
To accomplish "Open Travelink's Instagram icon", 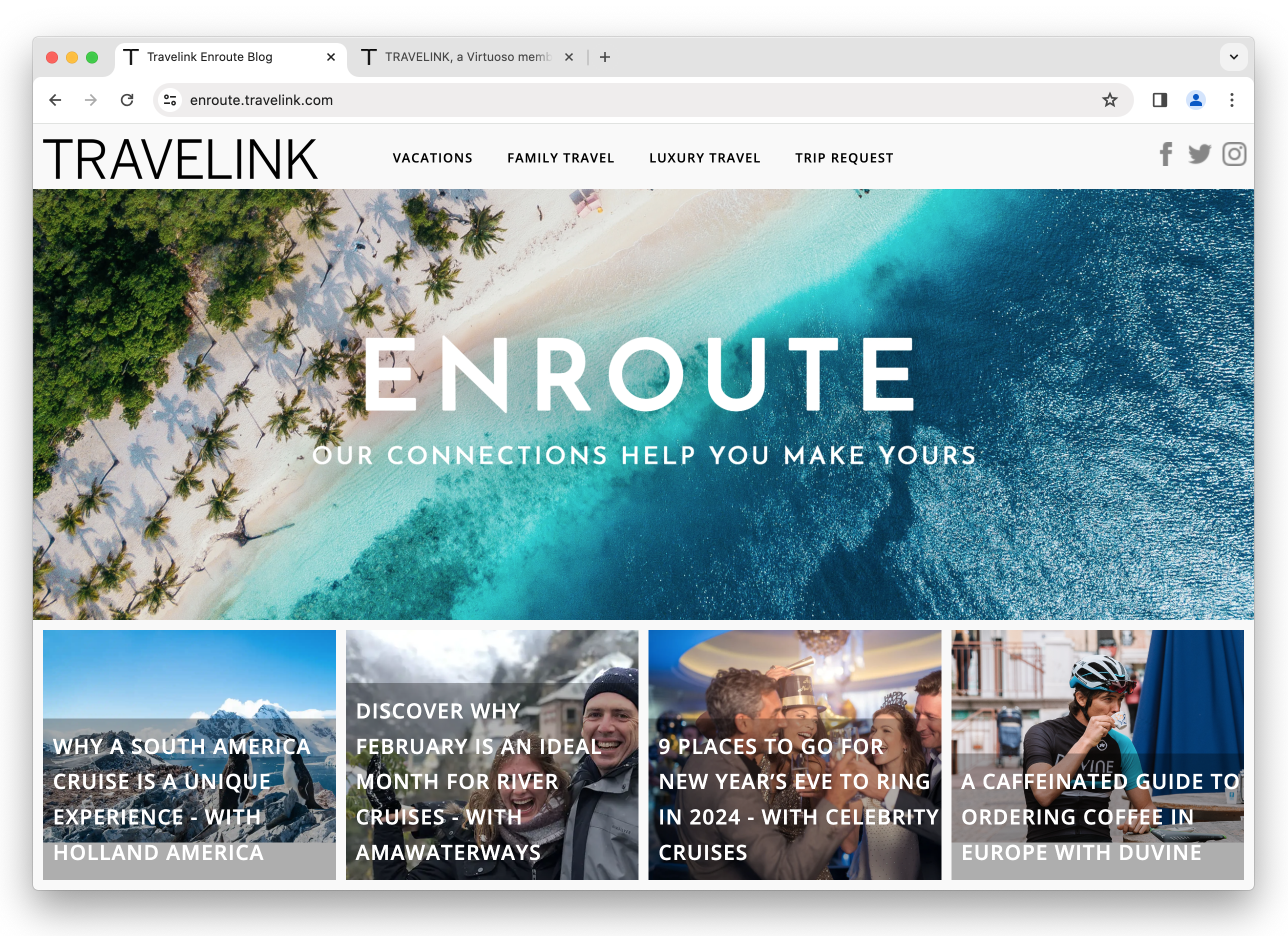I will click(x=1234, y=154).
